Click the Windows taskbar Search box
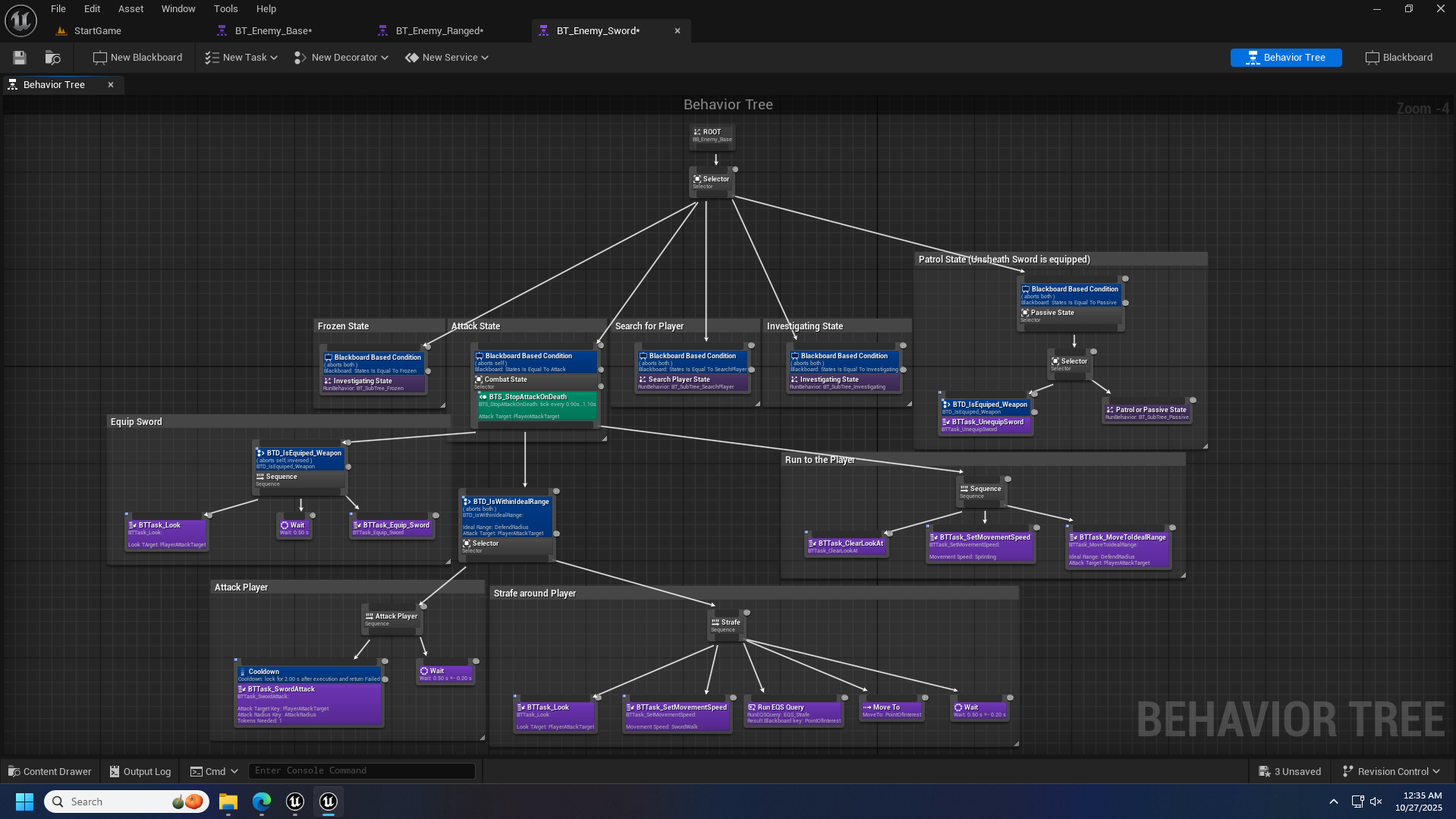The image size is (1456, 819). point(127,802)
